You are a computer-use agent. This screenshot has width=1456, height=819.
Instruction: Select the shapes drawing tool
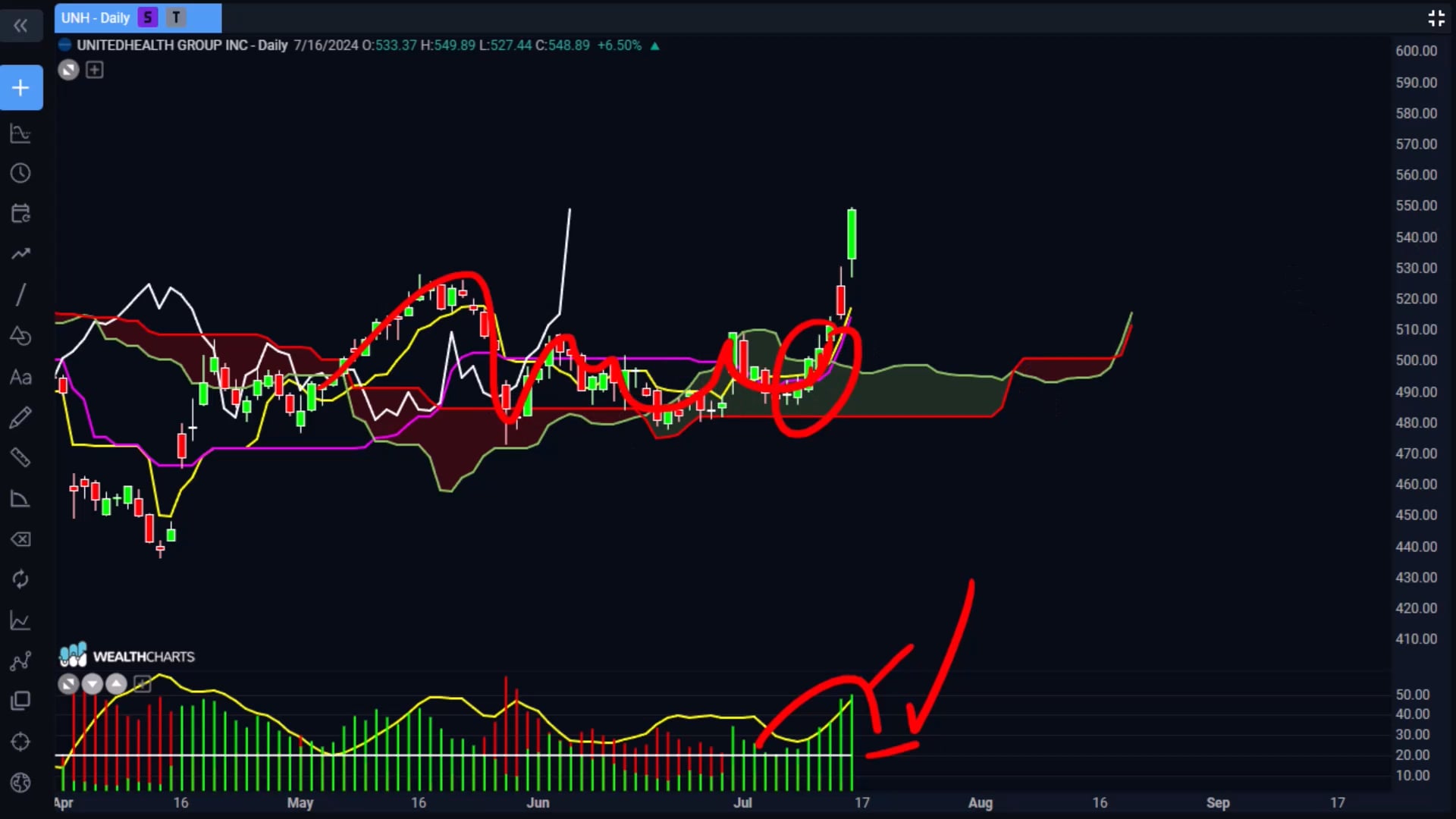coord(20,335)
